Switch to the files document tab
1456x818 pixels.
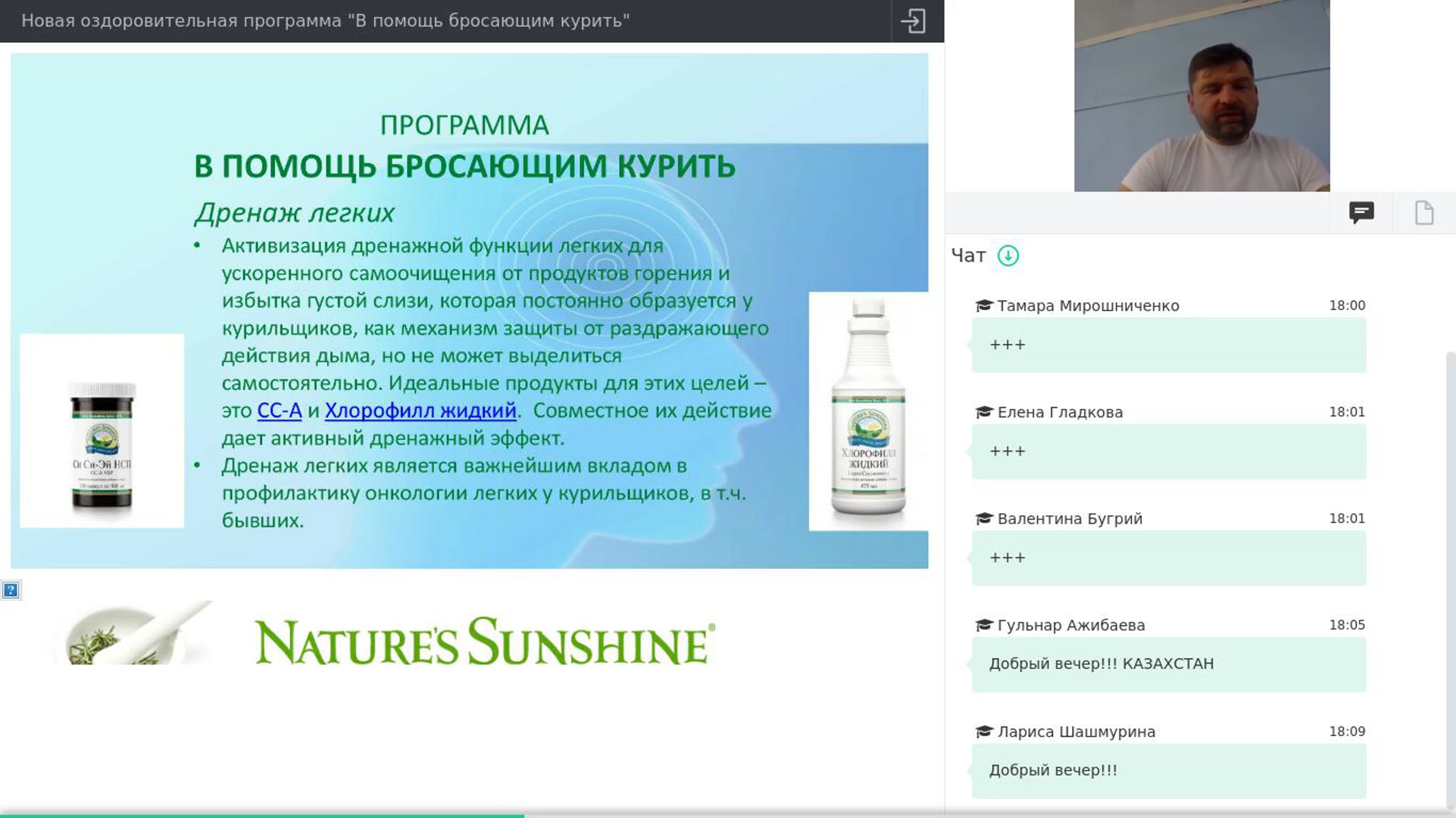pyautogui.click(x=1424, y=213)
